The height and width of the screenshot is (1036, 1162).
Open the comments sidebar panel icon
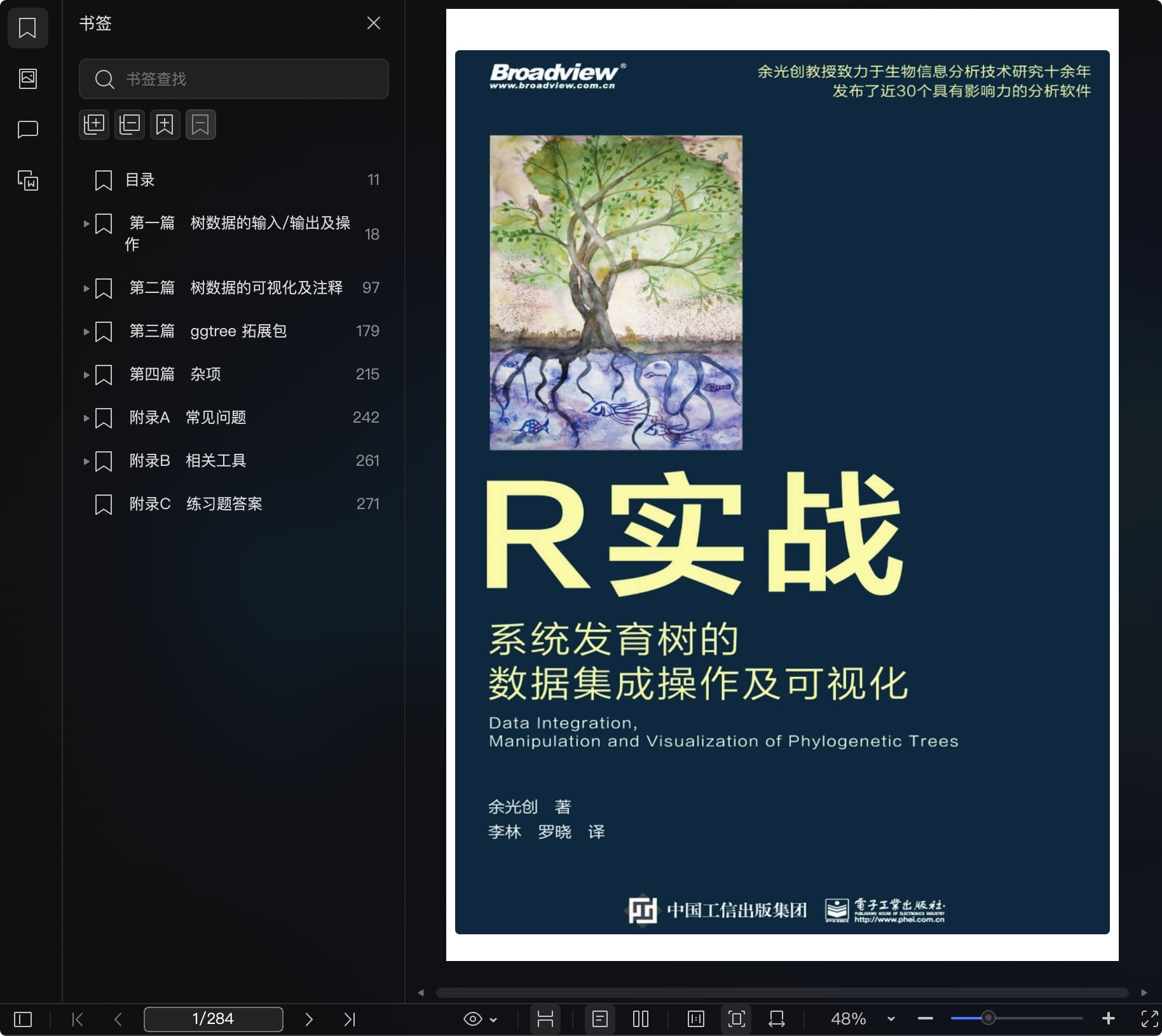27,130
